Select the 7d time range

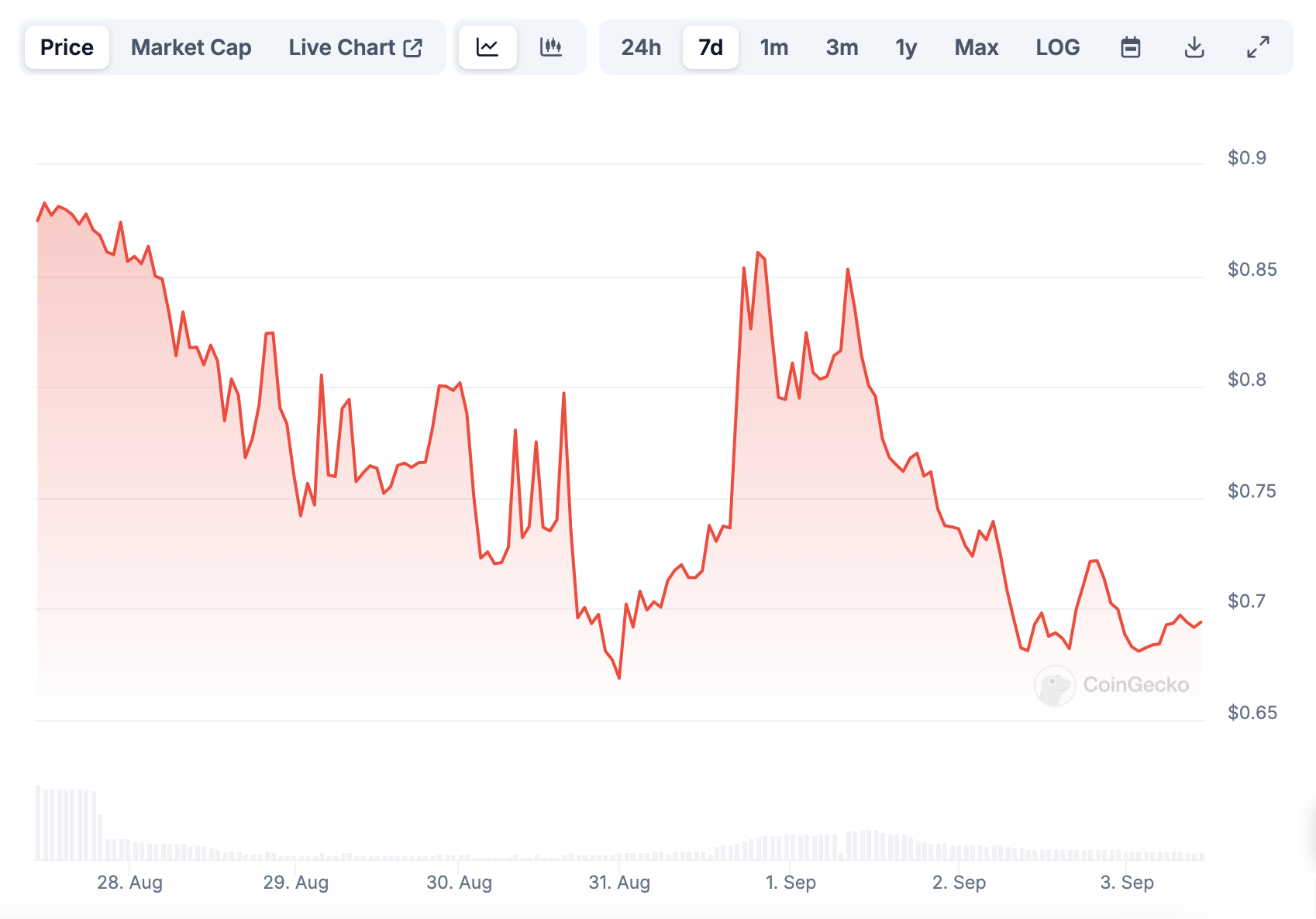coord(710,47)
